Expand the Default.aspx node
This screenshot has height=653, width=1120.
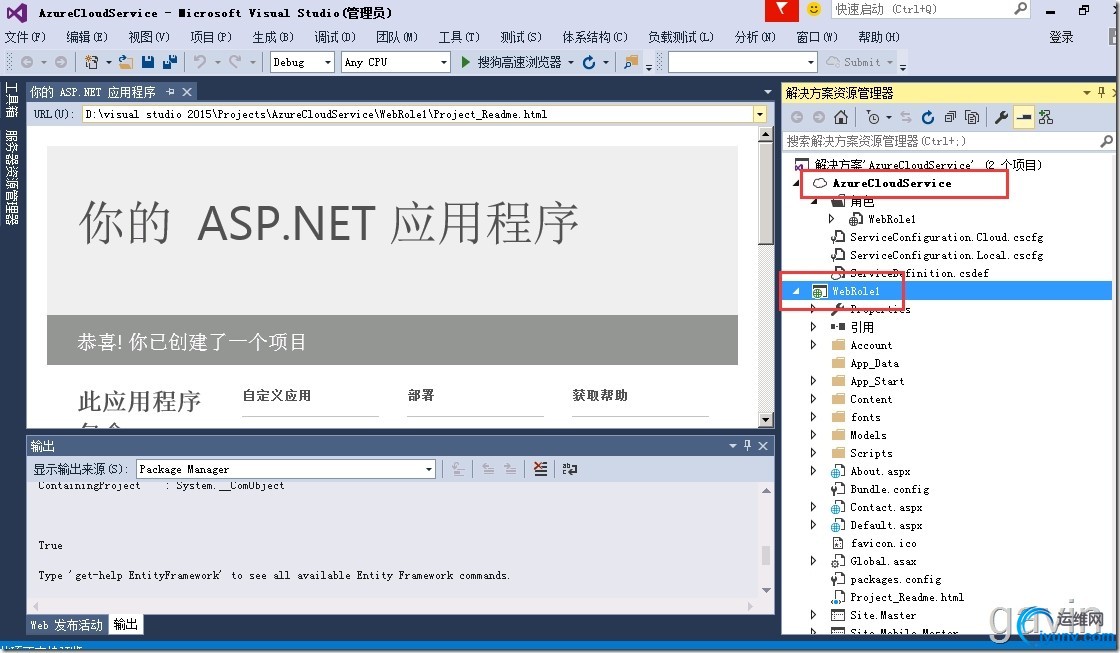click(814, 525)
